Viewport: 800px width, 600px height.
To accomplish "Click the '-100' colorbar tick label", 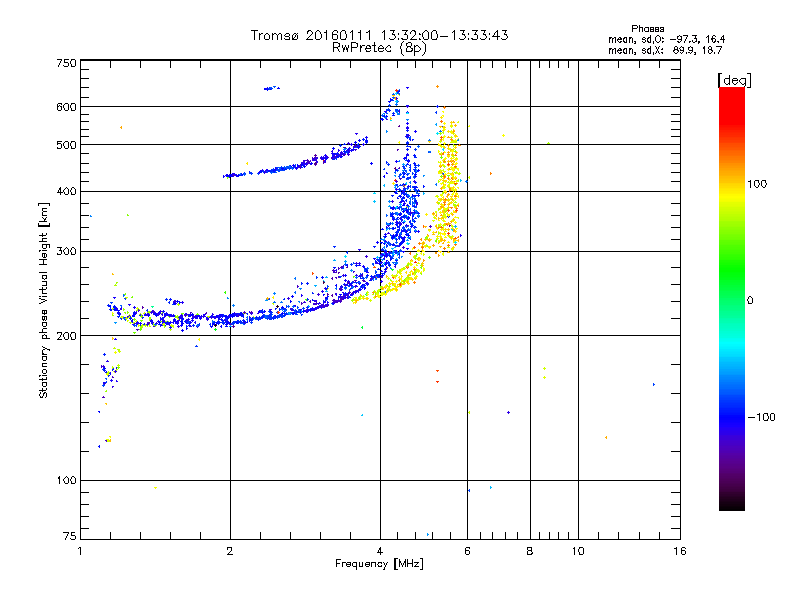I will pos(761,417).
